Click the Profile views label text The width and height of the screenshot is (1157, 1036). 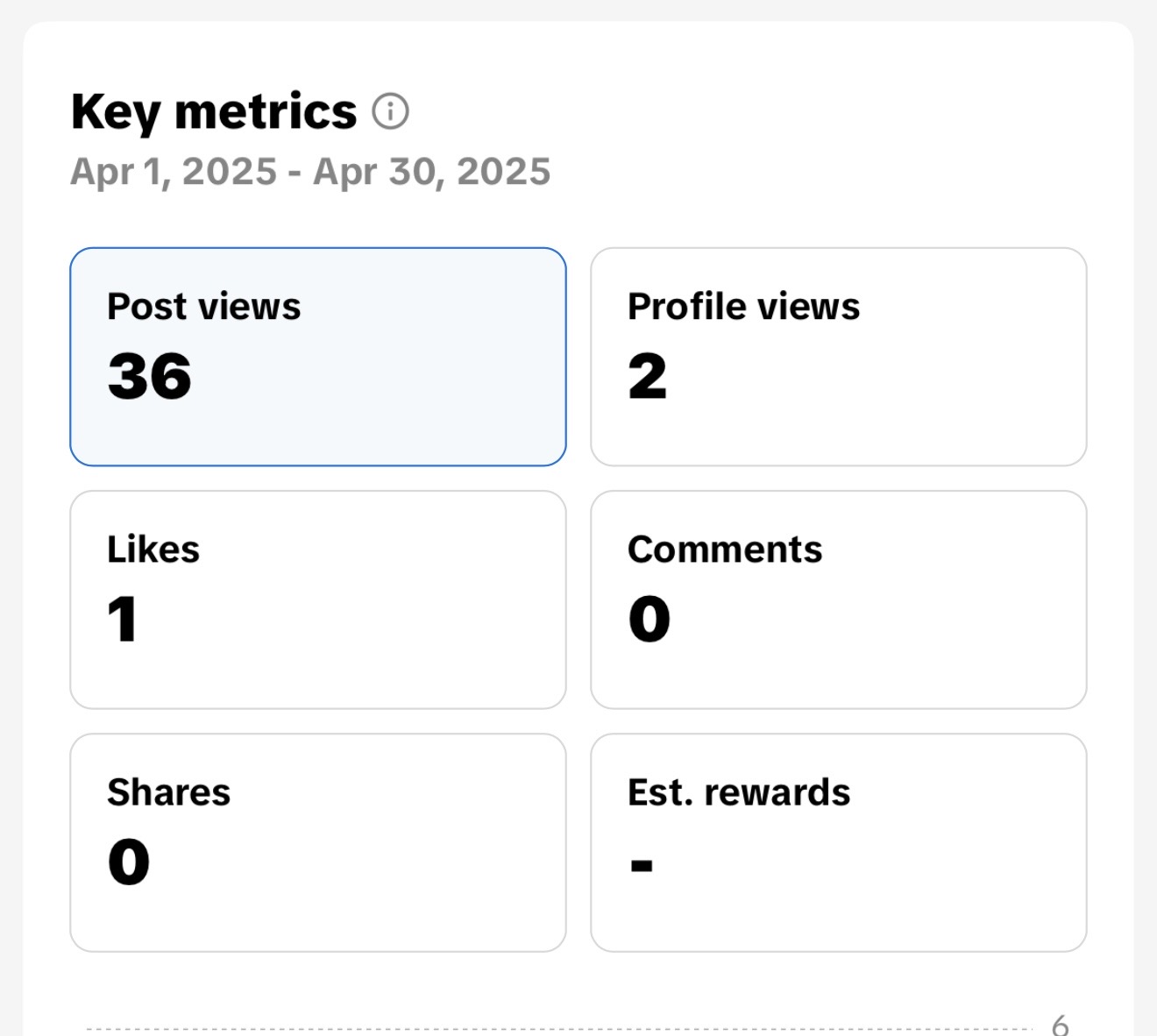(743, 307)
